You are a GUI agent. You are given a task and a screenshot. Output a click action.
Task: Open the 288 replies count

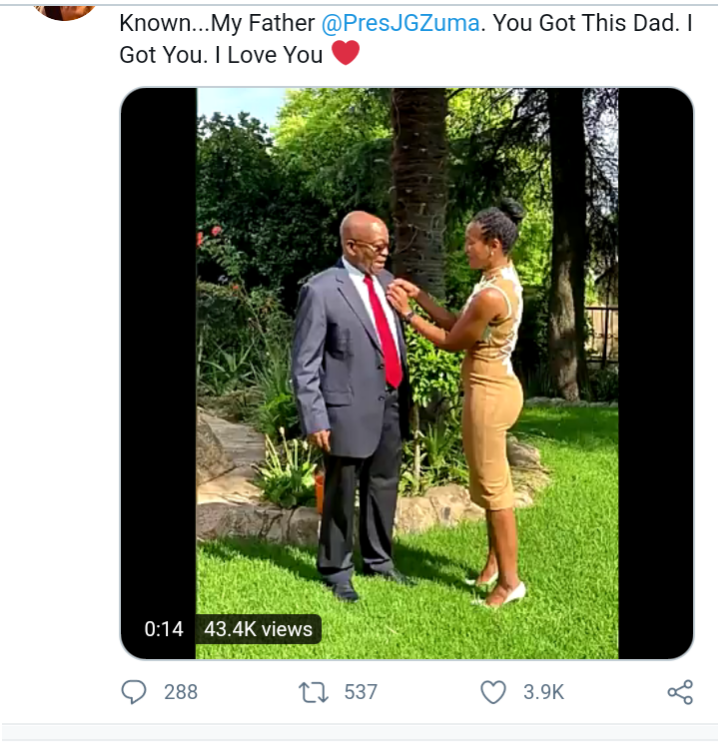[x=180, y=692]
